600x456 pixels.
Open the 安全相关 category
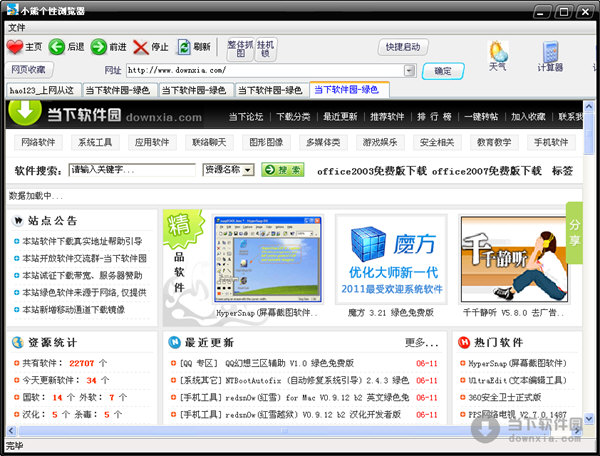(437, 142)
